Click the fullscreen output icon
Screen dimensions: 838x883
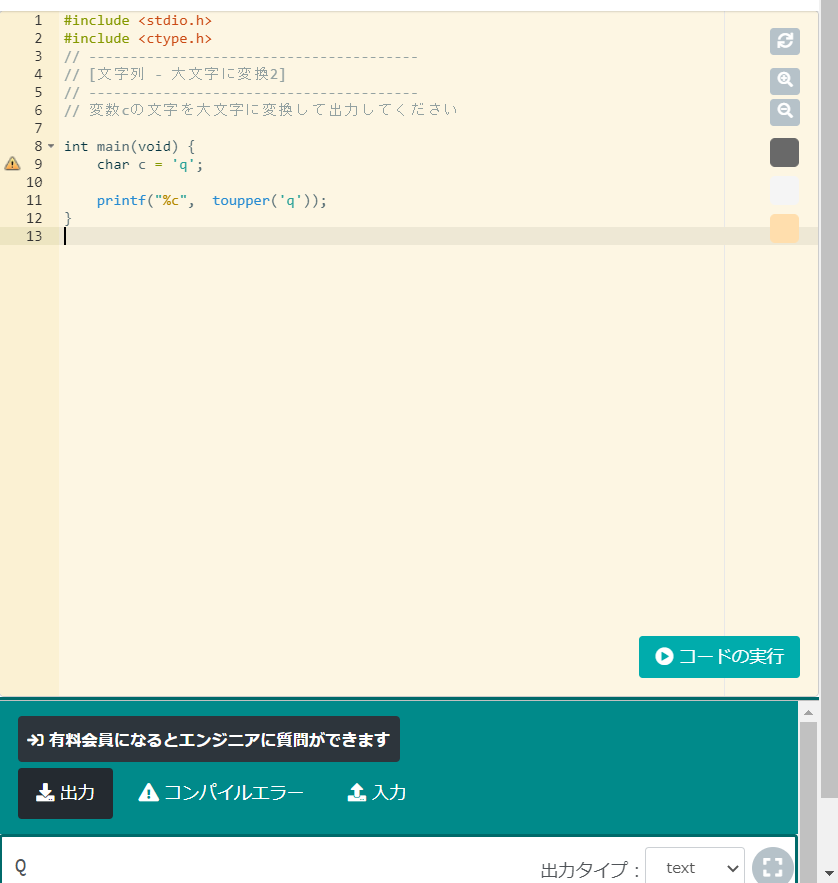[770, 868]
